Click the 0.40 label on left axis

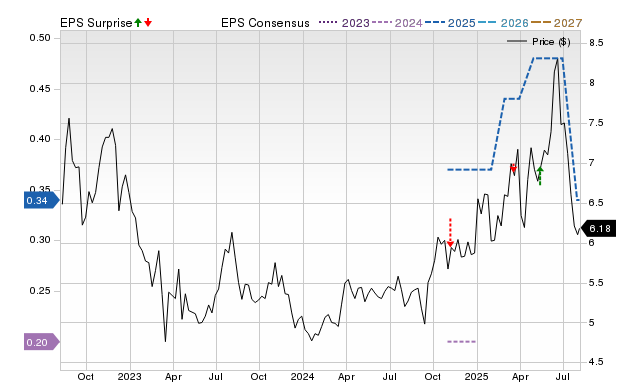point(40,139)
